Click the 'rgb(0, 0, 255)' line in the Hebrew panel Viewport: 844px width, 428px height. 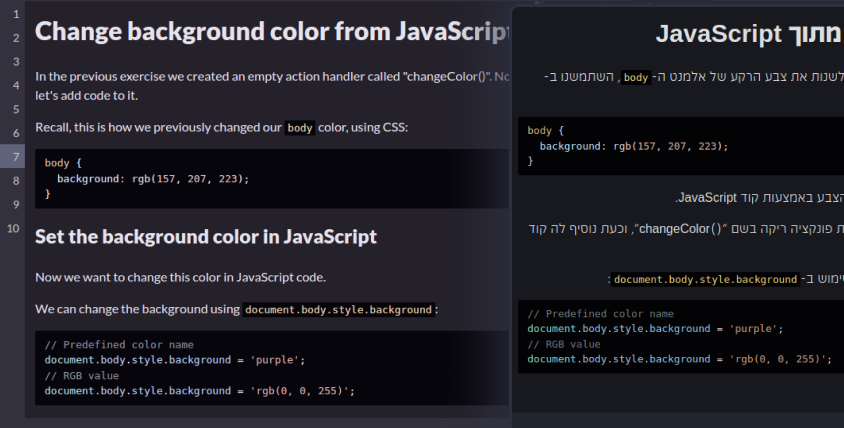(680, 360)
